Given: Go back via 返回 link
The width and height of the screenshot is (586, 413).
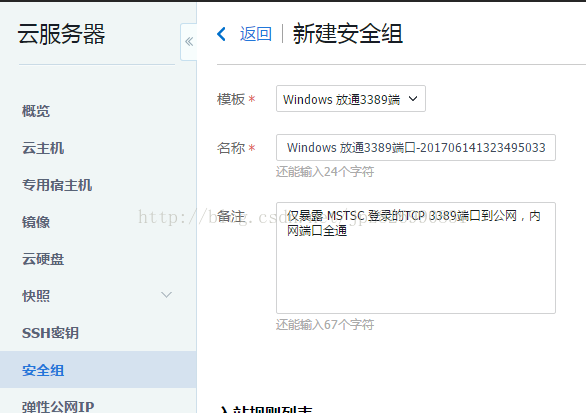Looking at the screenshot, I should click(256, 34).
